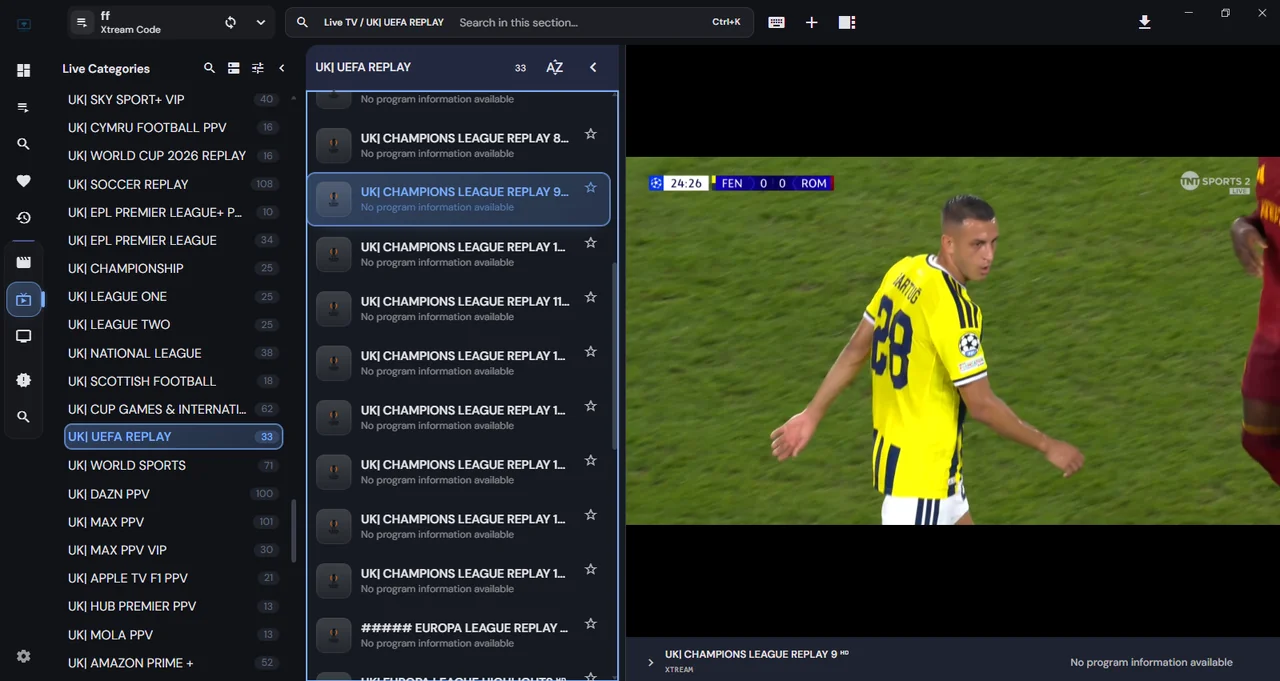Screen dimensions: 1280x681
Task: Select the ##### EUROPA LEAGUE REPLAY row
Action: click(458, 635)
